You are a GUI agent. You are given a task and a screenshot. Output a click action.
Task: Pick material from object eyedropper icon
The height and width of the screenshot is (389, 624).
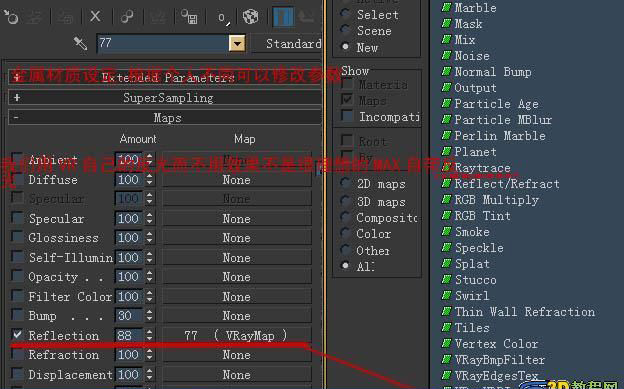tap(80, 43)
